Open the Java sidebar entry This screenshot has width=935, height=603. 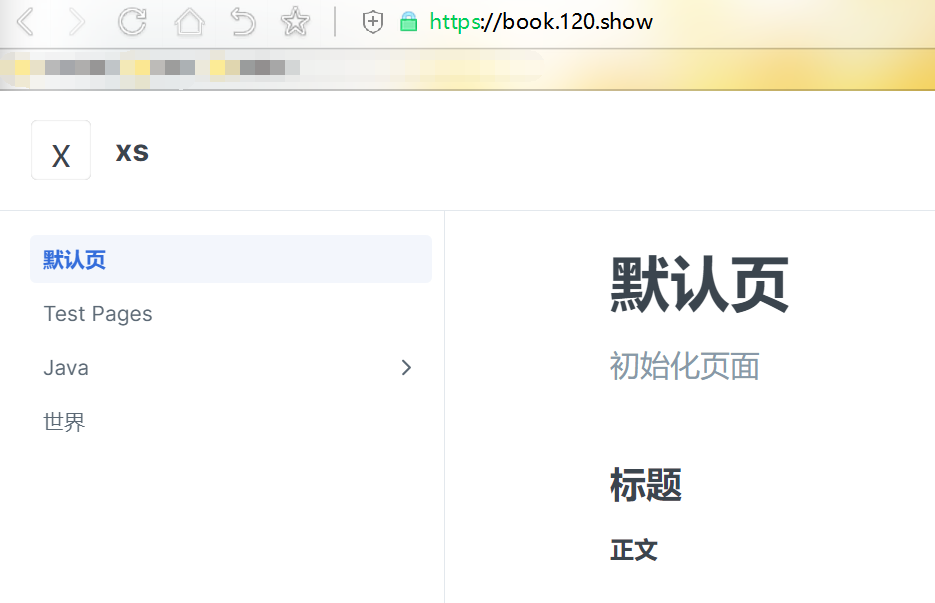click(66, 368)
